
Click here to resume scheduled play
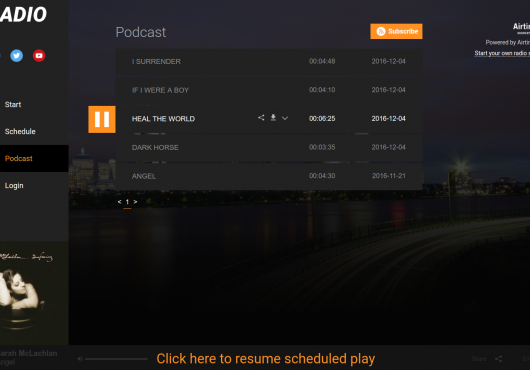pyautogui.click(x=266, y=359)
